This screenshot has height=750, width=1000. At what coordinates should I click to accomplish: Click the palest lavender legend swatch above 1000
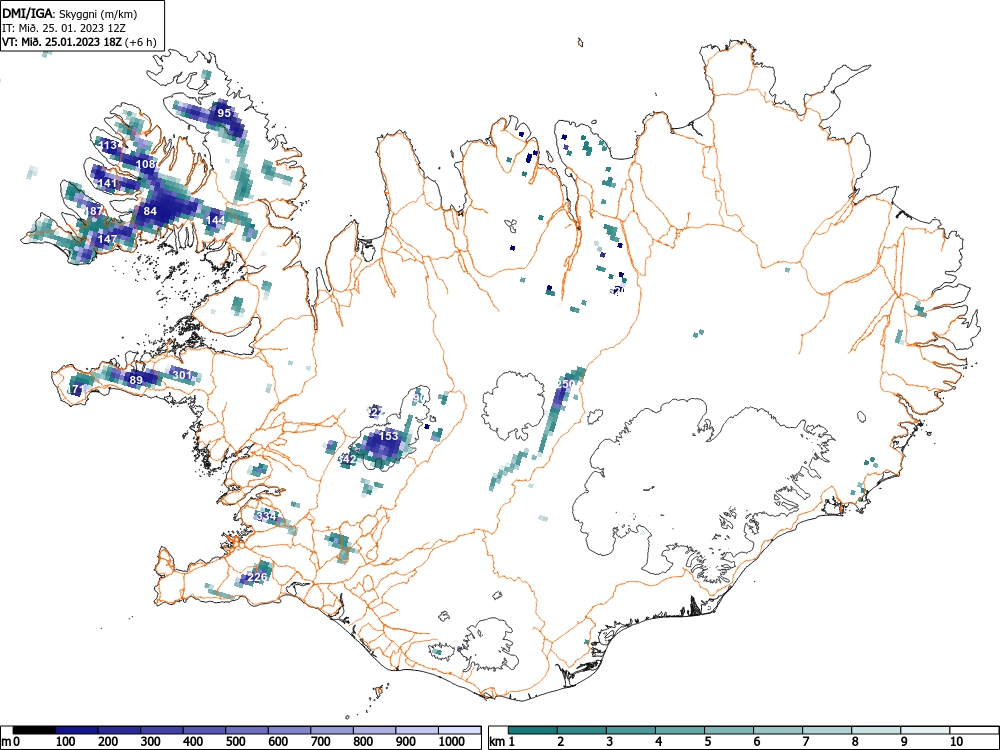[x=460, y=730]
